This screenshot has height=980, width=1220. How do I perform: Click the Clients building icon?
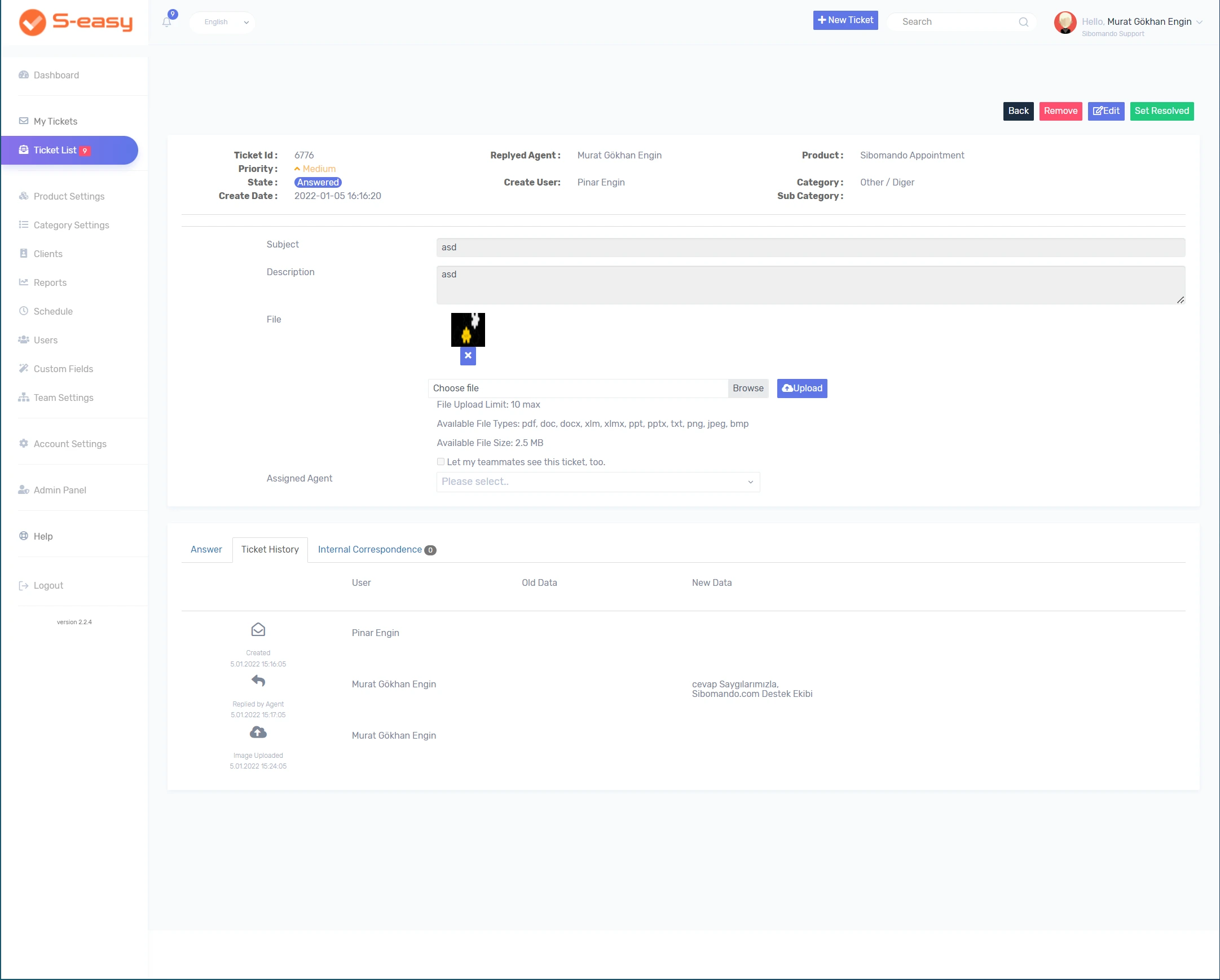[x=24, y=253]
